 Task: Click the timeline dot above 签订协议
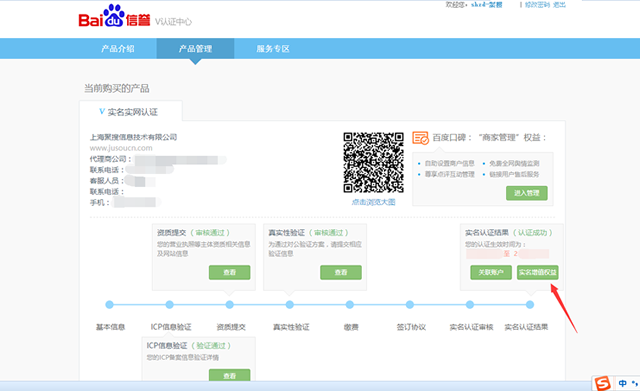point(410,304)
